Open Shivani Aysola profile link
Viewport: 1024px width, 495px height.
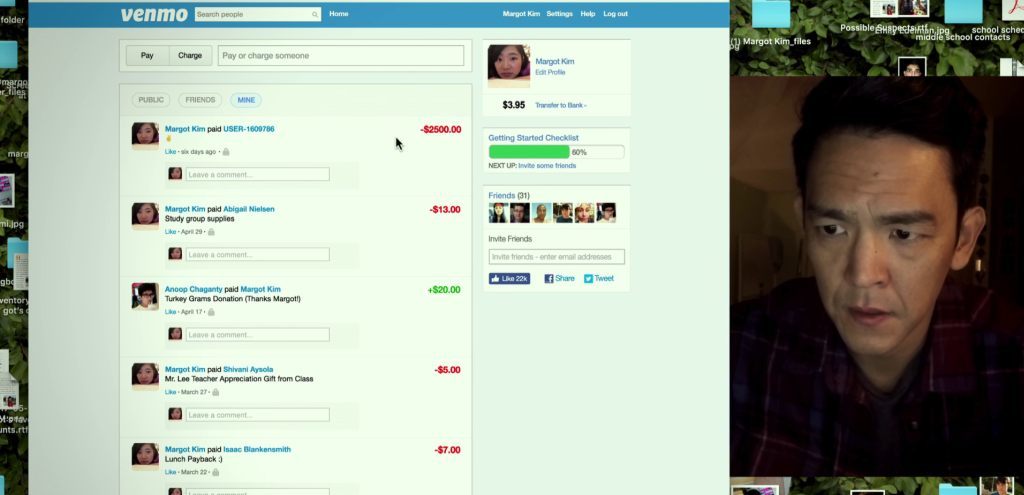(248, 370)
